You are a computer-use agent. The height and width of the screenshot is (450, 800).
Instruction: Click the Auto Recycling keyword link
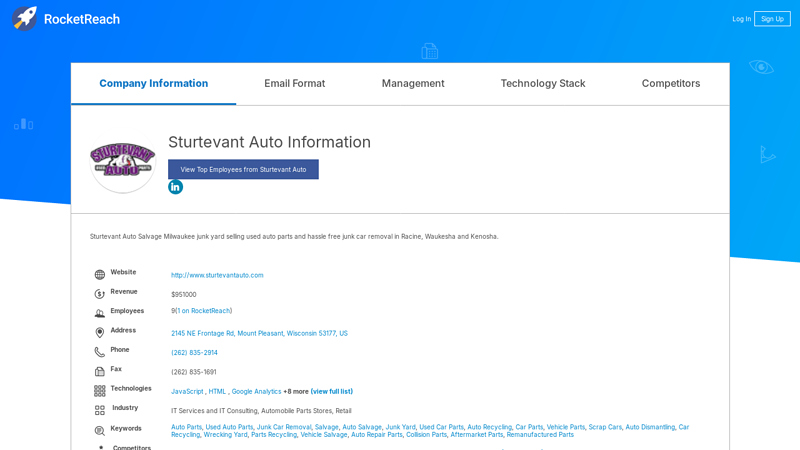489,427
